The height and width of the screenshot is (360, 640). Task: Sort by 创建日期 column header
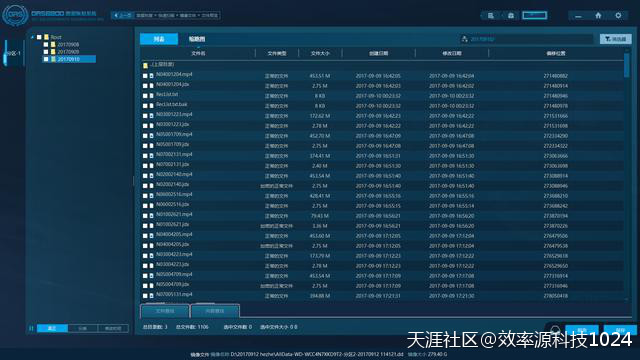(x=378, y=53)
